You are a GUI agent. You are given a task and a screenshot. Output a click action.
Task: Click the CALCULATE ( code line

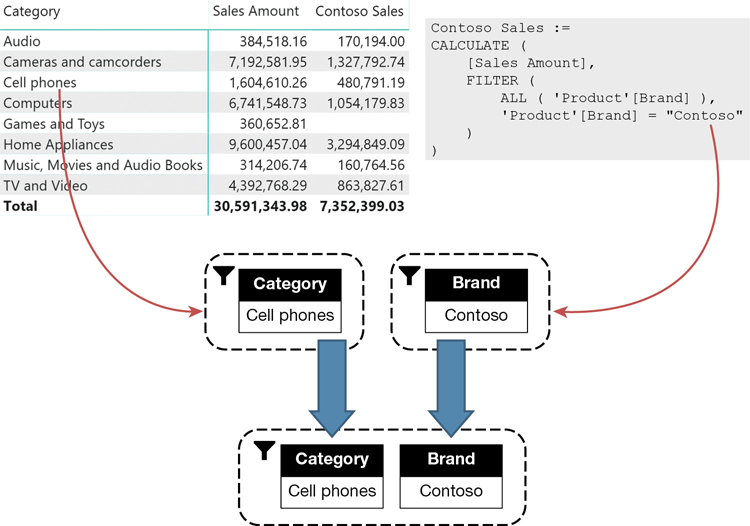tap(478, 45)
